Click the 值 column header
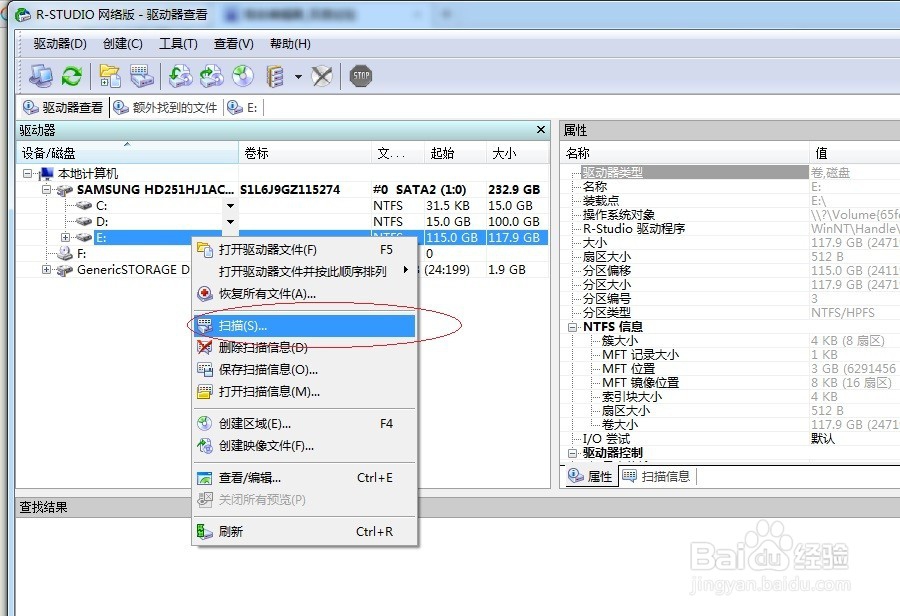The height and width of the screenshot is (616, 900). [855, 153]
